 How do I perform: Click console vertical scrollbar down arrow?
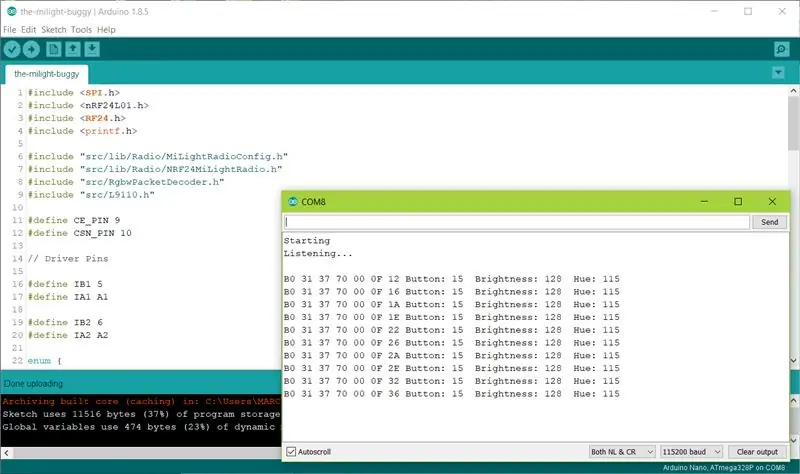coord(794,440)
